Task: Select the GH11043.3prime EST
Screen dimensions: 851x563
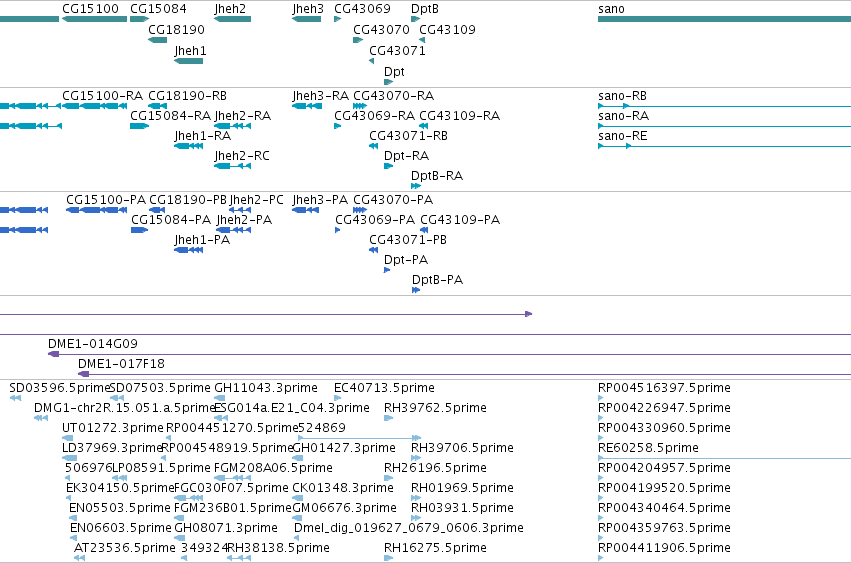Action: (x=221, y=398)
